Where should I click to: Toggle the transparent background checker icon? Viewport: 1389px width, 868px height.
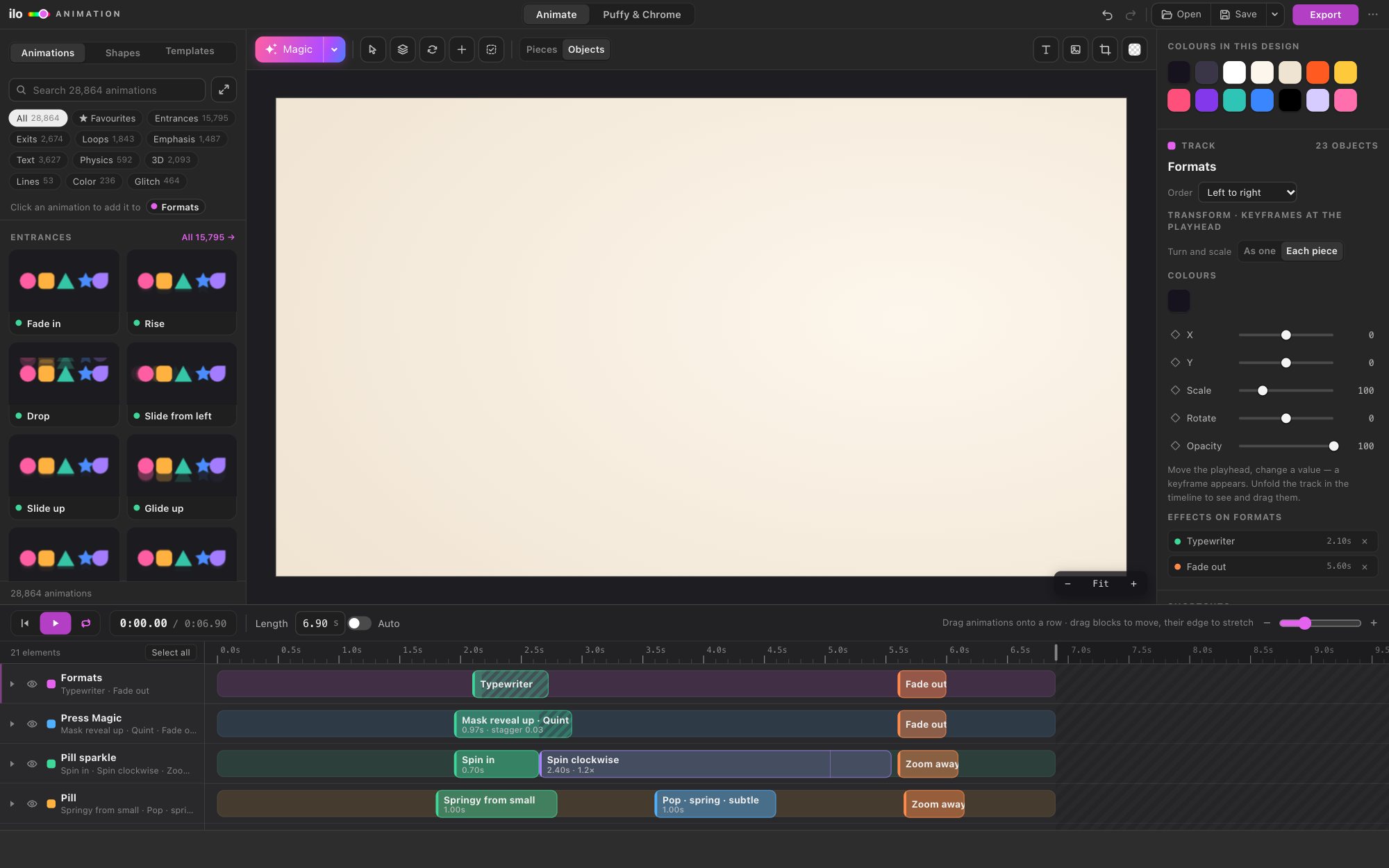1135,49
